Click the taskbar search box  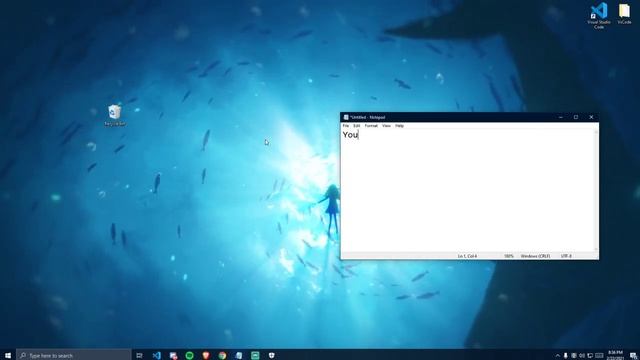74,356
